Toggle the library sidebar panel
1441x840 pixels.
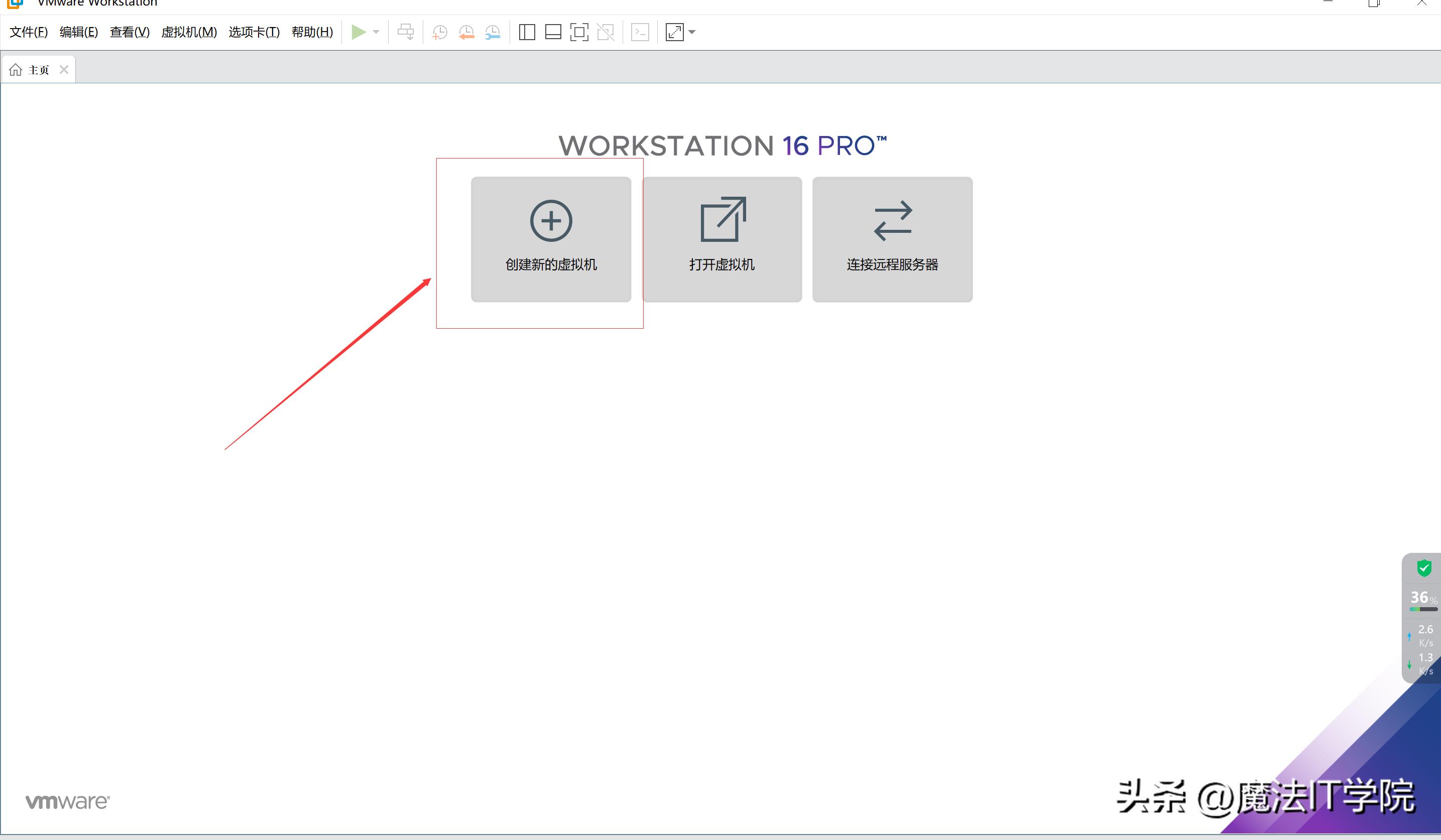click(526, 32)
